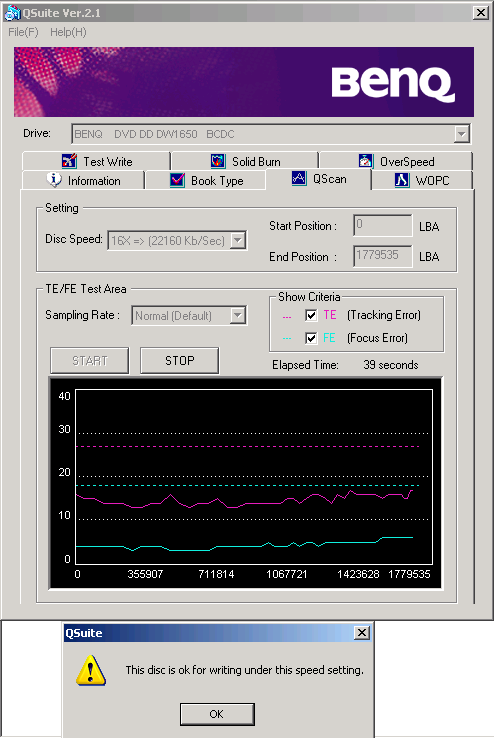Viewport: 494px width, 738px height.
Task: Click the yellow warning icon in QSuite dialog
Action: (x=91, y=670)
